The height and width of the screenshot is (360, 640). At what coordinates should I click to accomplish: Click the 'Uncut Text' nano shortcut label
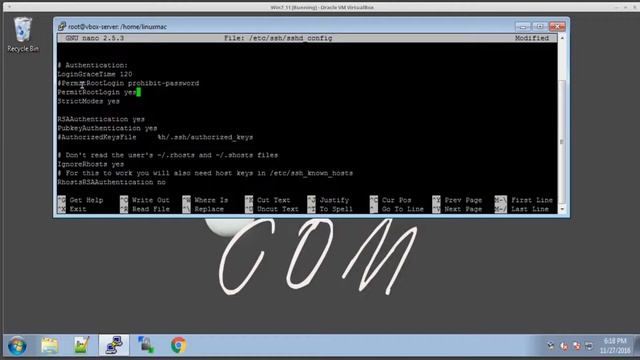278,209
